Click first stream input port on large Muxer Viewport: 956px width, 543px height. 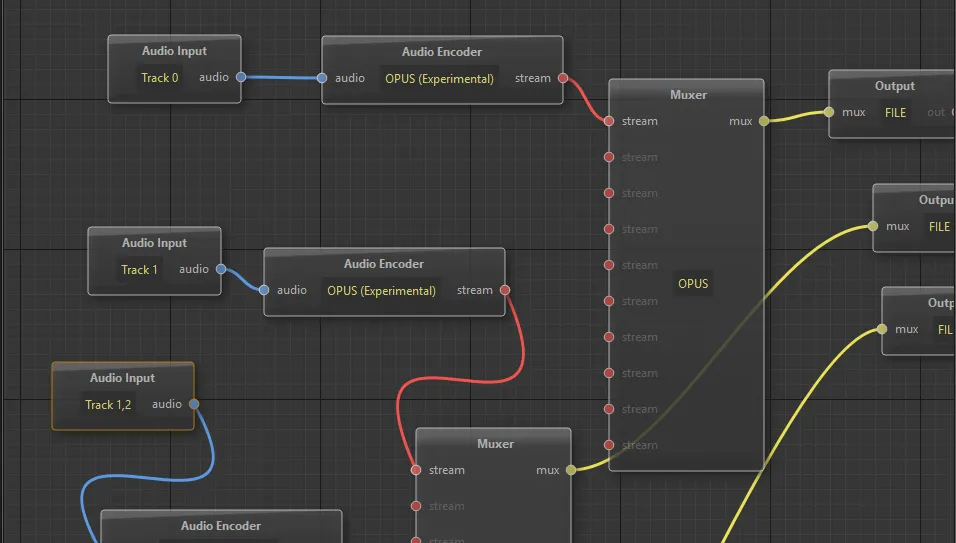pyautogui.click(x=608, y=121)
